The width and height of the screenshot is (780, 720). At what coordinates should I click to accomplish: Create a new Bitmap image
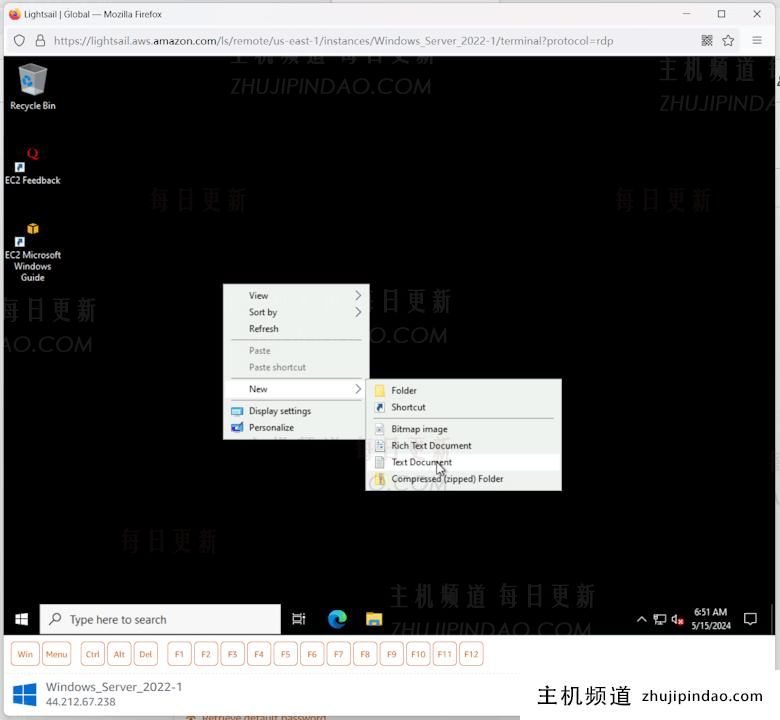coord(464,429)
